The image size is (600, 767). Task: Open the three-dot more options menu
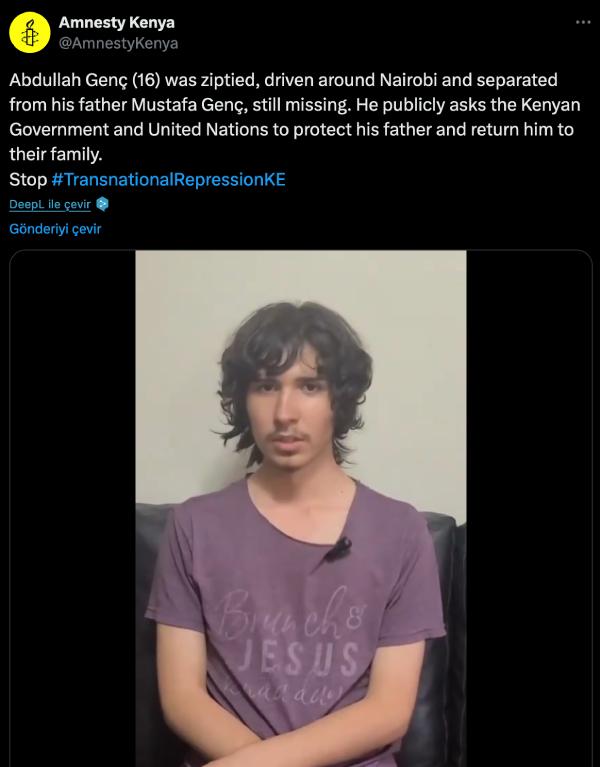[x=583, y=23]
